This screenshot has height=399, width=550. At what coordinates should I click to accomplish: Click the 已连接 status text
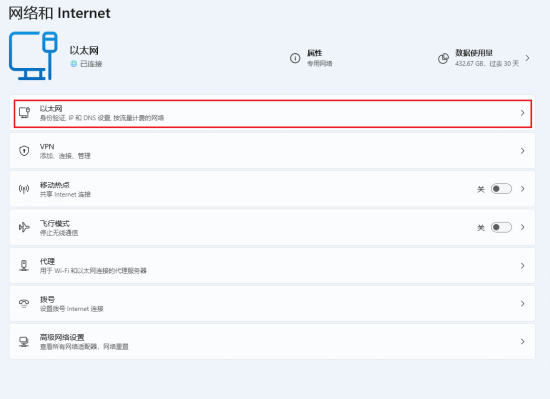click(x=91, y=64)
